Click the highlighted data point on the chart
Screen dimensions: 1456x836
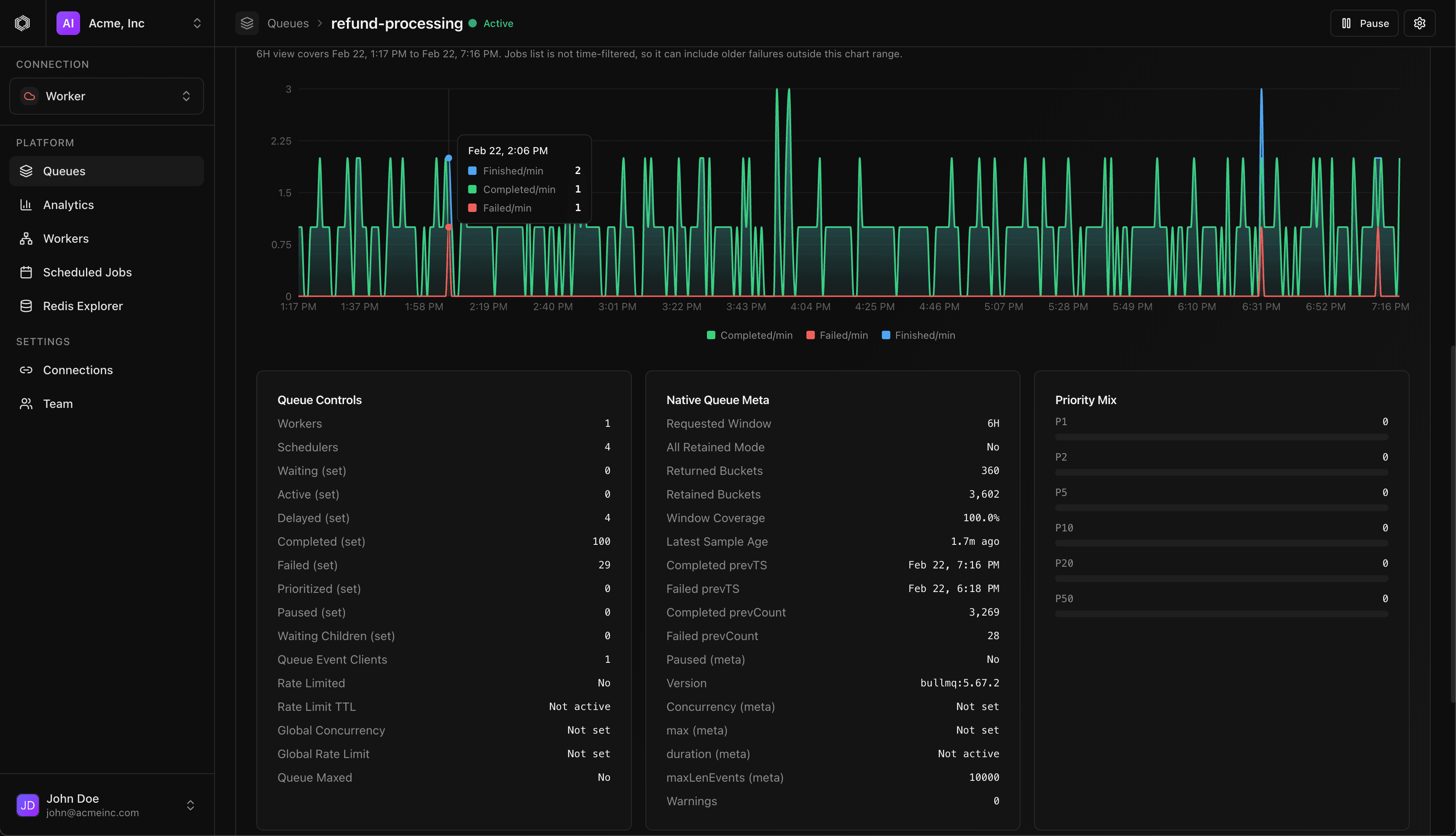pyautogui.click(x=449, y=158)
